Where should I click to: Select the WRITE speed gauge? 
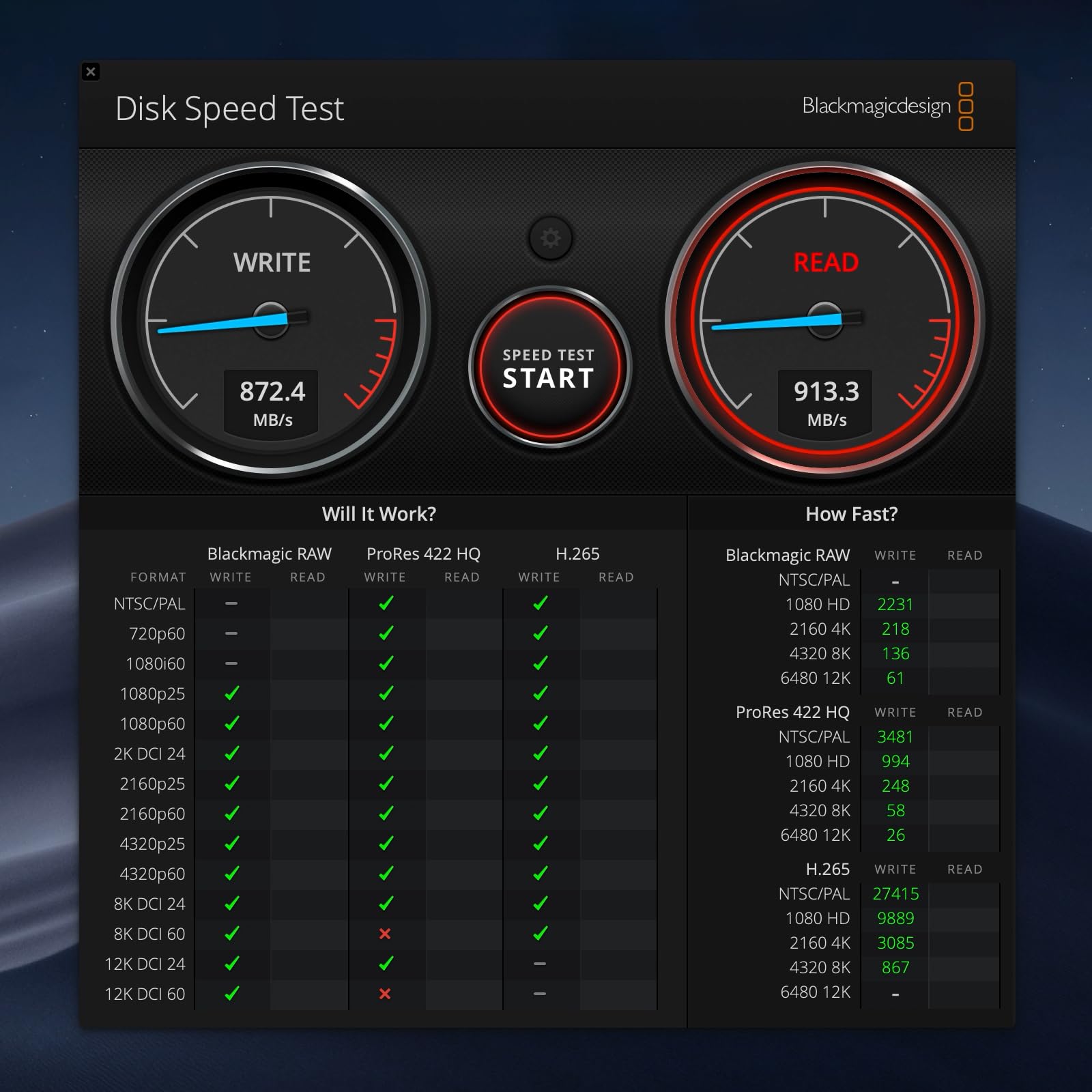[271, 319]
